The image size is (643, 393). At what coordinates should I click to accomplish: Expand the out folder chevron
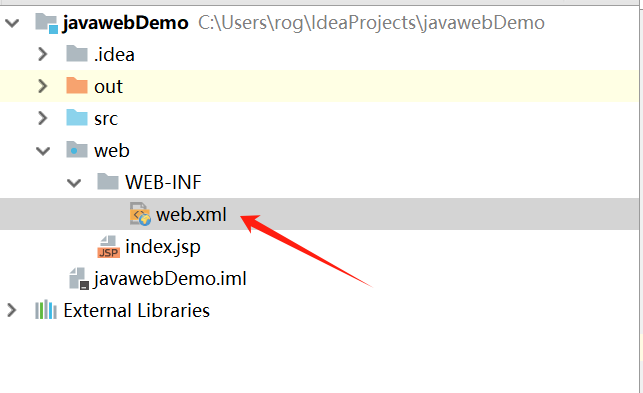(x=43, y=86)
